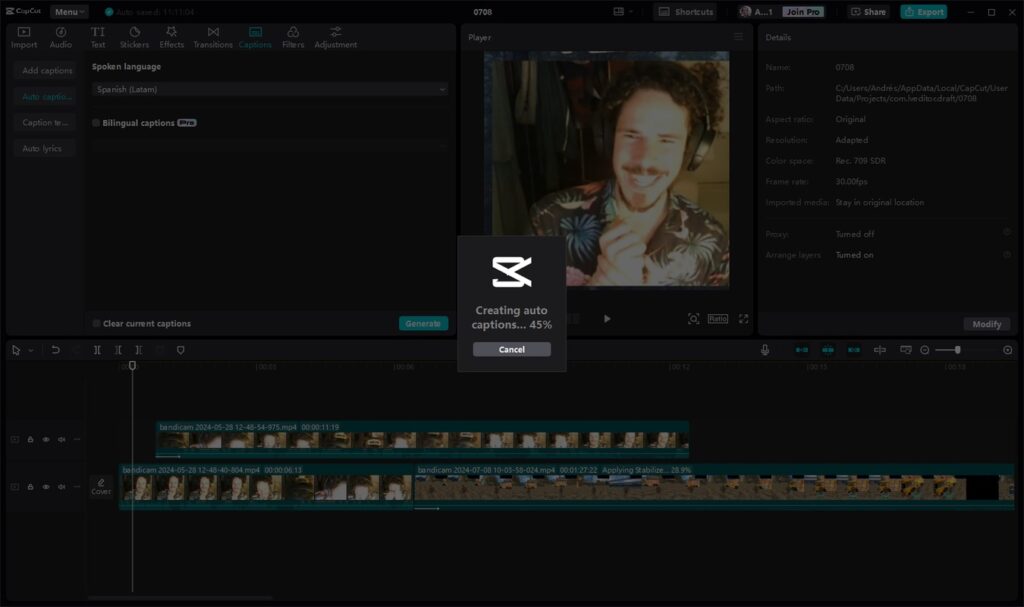Cancel the auto captions creation
Image resolution: width=1024 pixels, height=607 pixels.
point(511,350)
